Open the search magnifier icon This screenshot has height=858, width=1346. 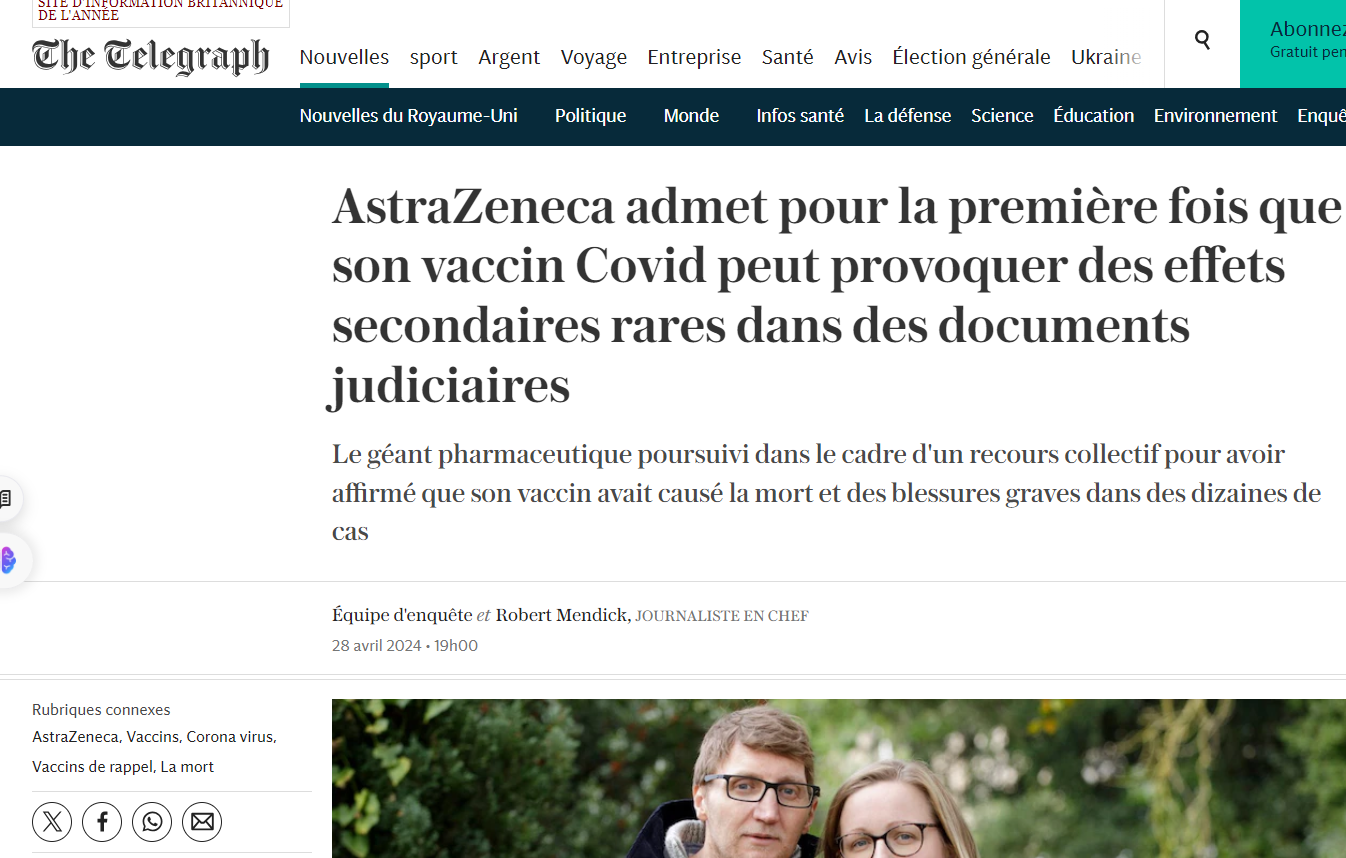click(1202, 40)
